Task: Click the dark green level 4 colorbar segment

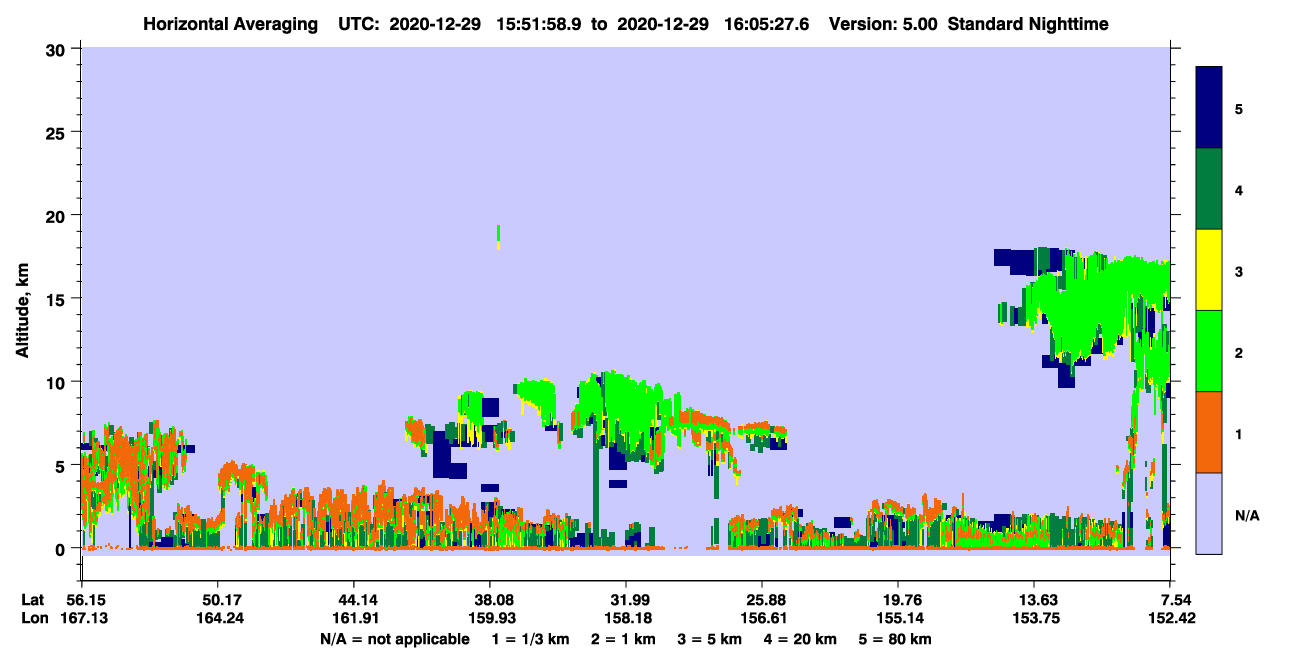Action: click(1209, 189)
